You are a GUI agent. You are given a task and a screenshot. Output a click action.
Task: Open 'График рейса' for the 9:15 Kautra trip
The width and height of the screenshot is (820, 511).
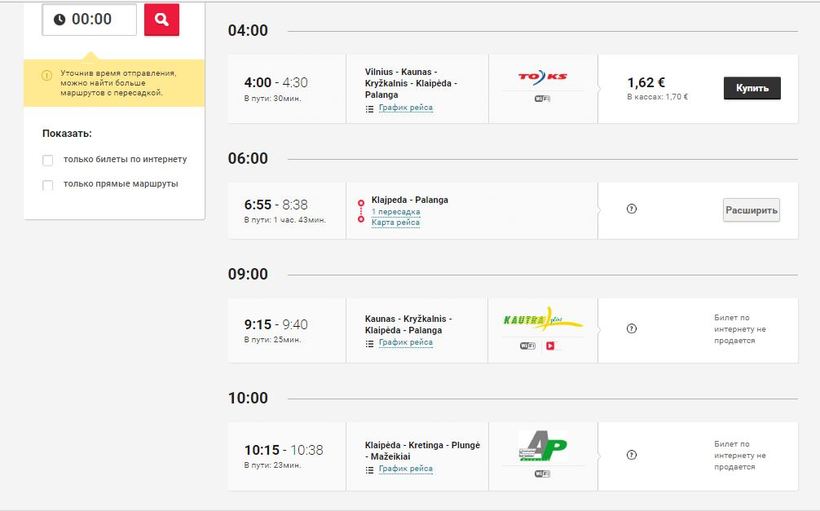click(405, 343)
